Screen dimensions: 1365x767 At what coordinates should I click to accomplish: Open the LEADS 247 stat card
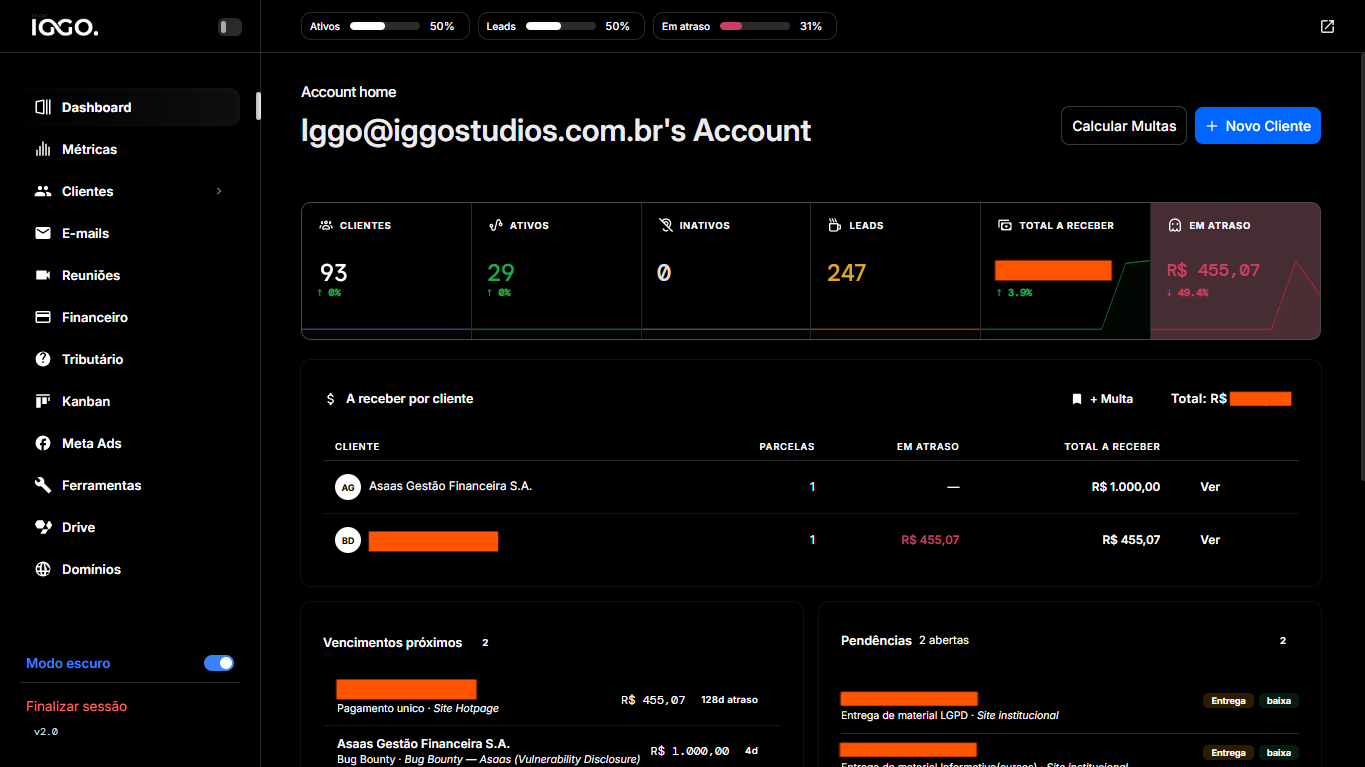tap(896, 271)
